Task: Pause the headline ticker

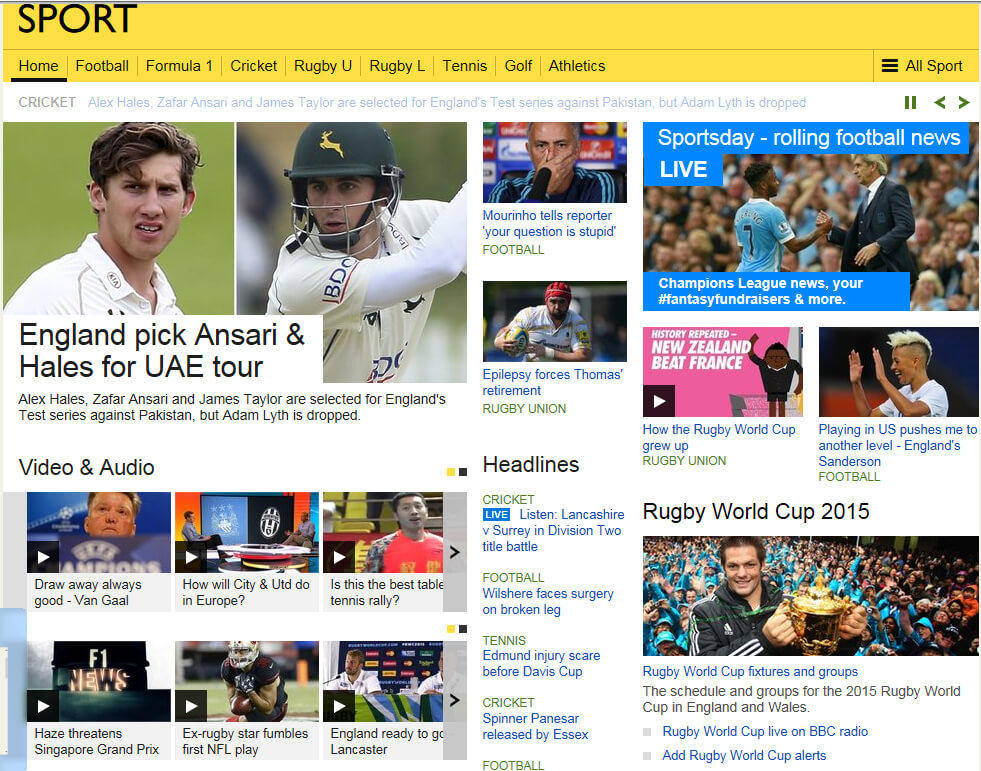Action: pos(910,102)
